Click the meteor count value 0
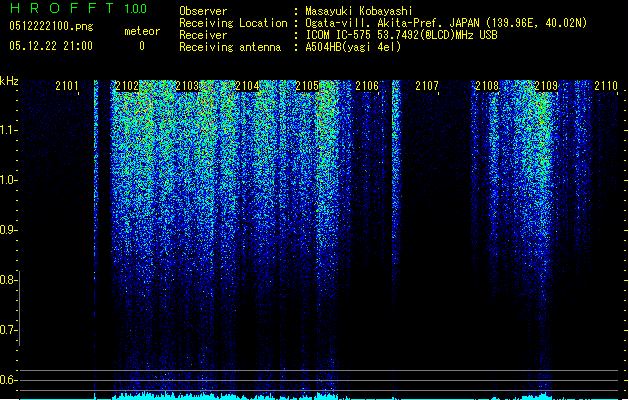This screenshot has width=629, height=400. tap(142, 46)
